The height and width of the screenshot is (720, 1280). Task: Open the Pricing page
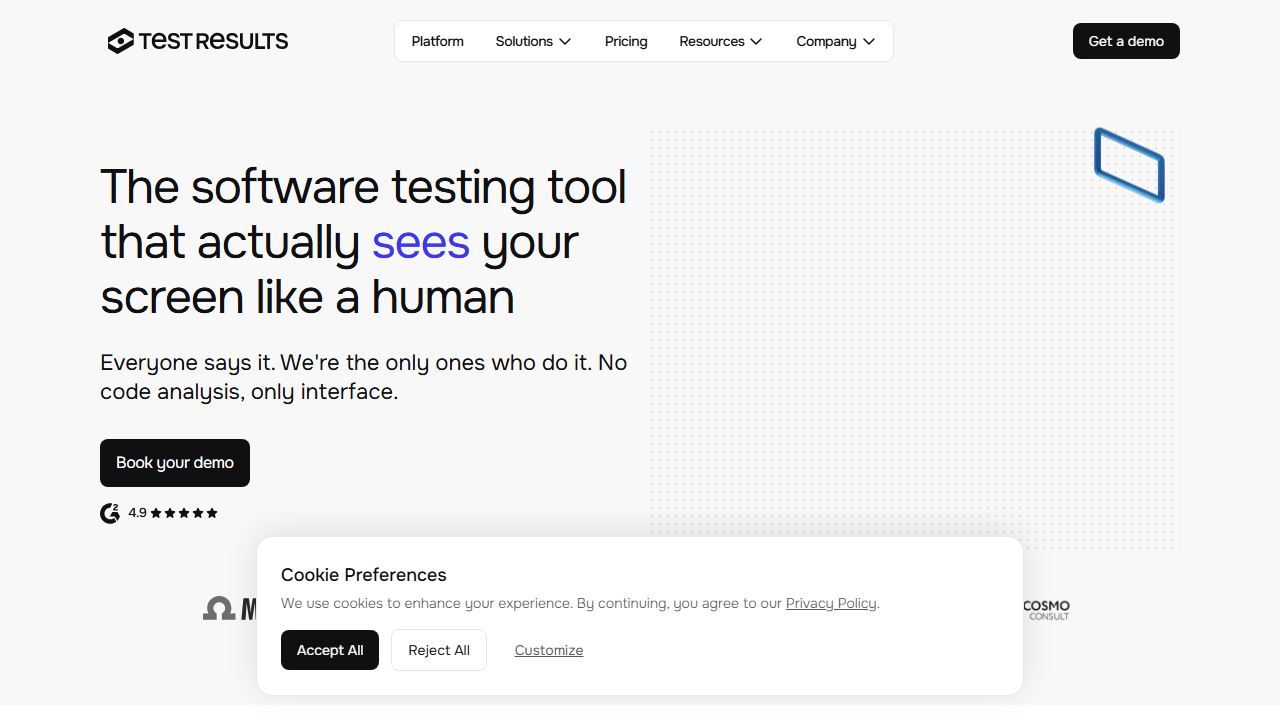point(626,41)
